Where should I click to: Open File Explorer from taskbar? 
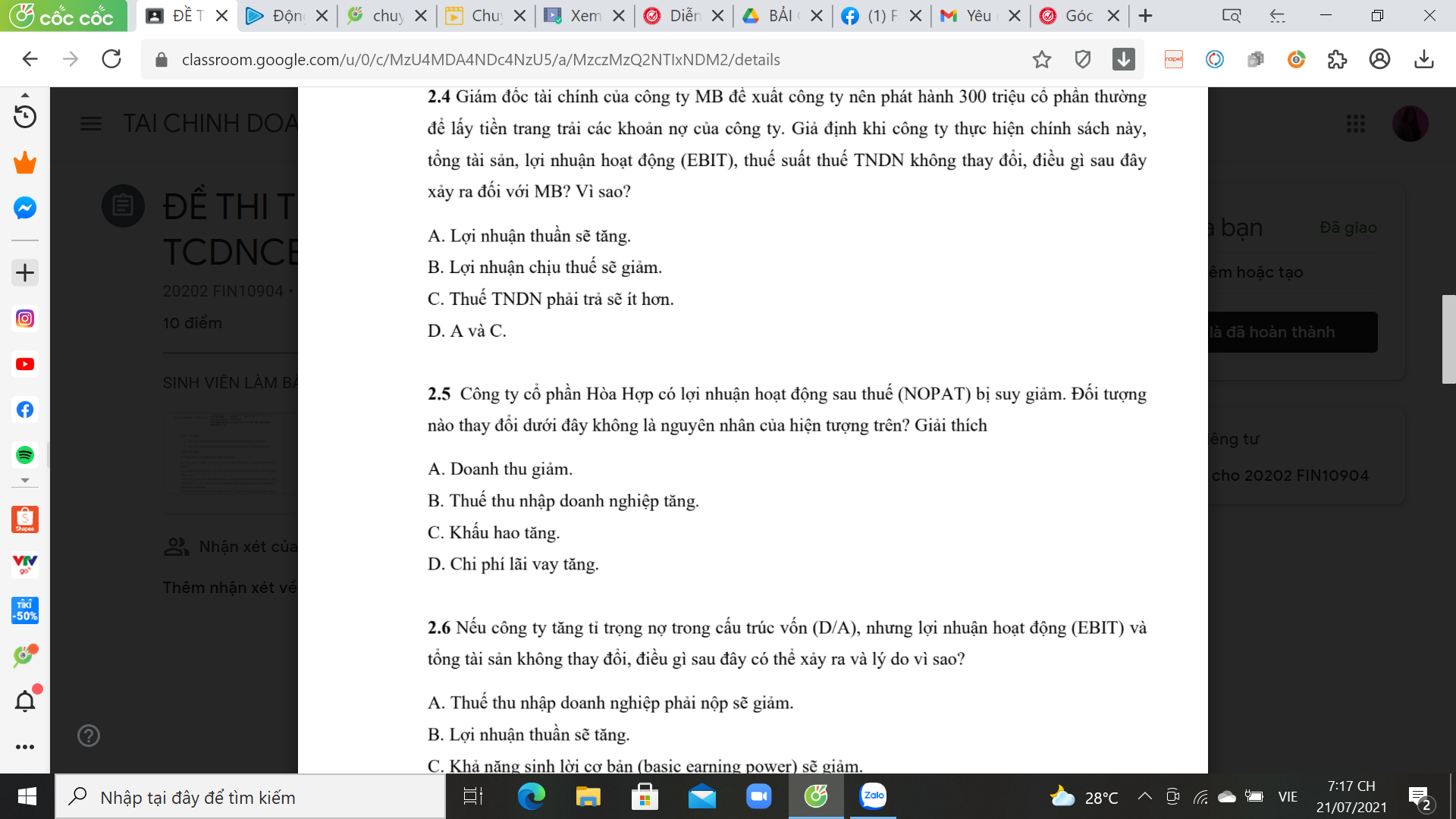(588, 796)
